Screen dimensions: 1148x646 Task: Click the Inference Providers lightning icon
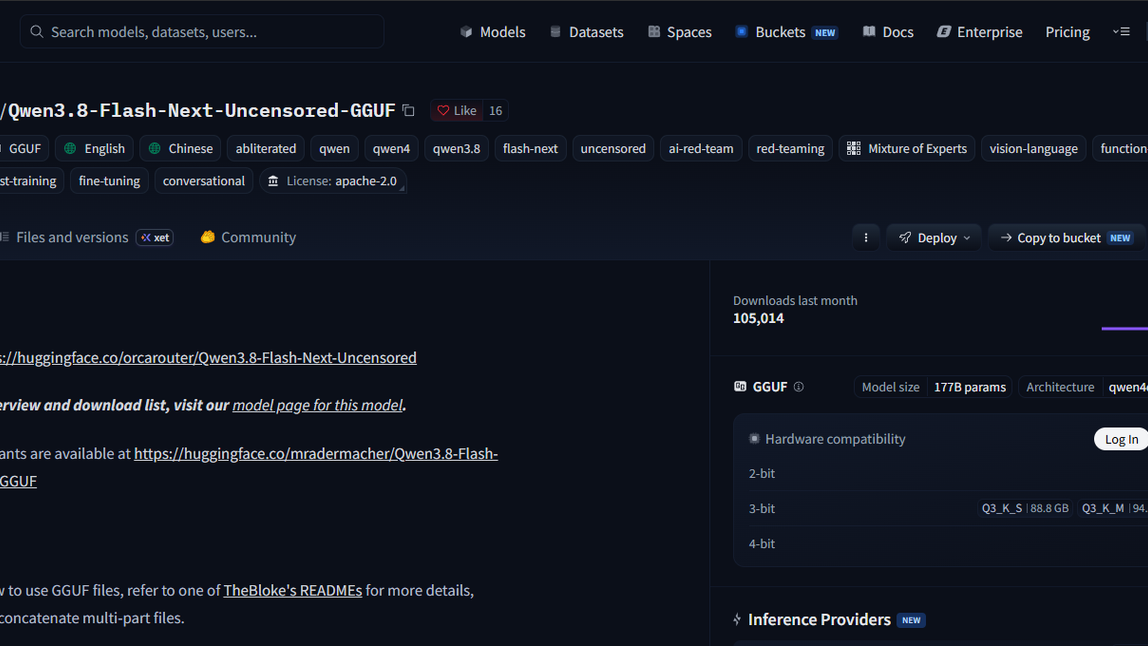737,620
